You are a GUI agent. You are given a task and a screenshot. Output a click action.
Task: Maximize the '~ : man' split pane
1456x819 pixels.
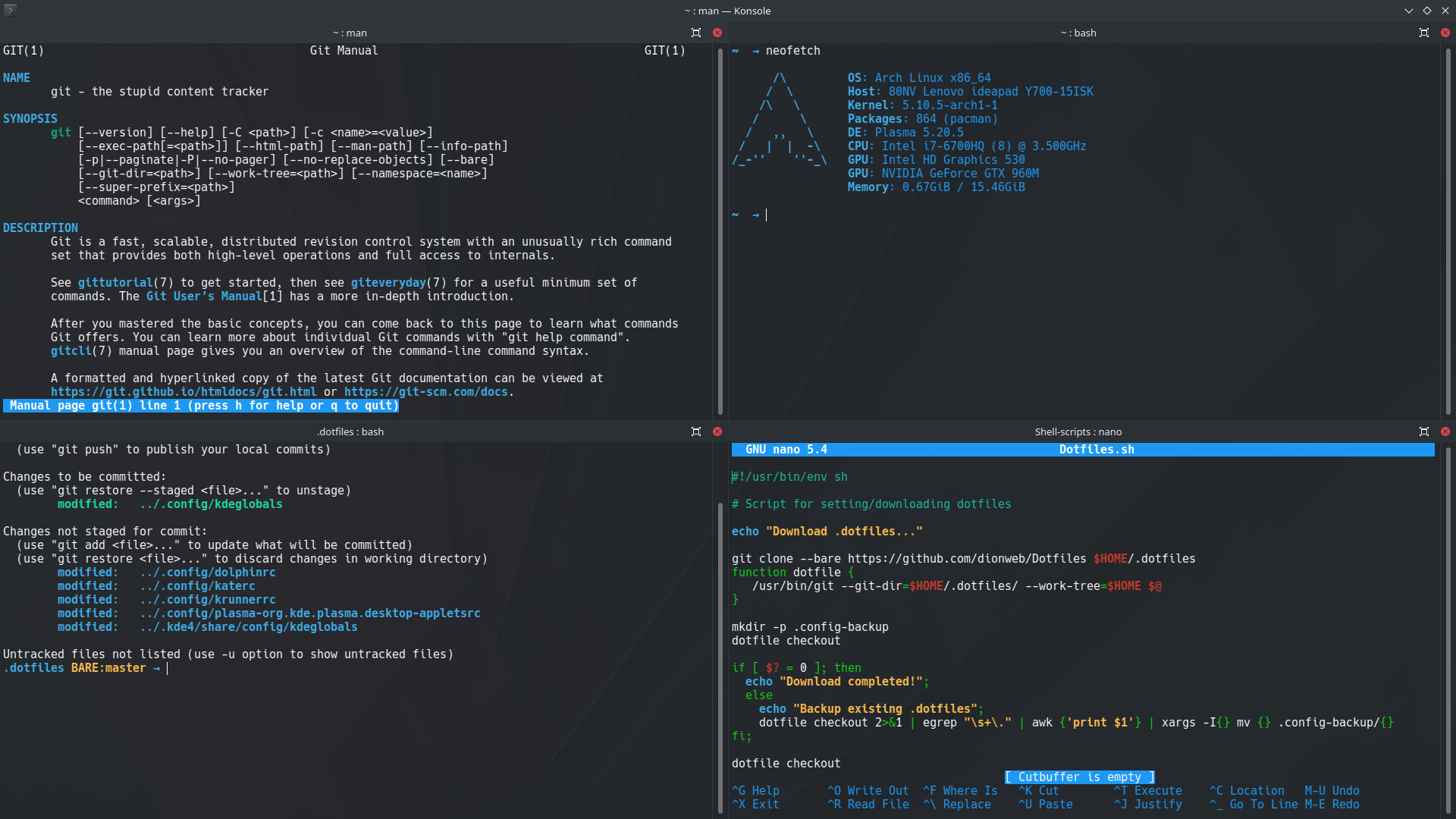point(696,33)
